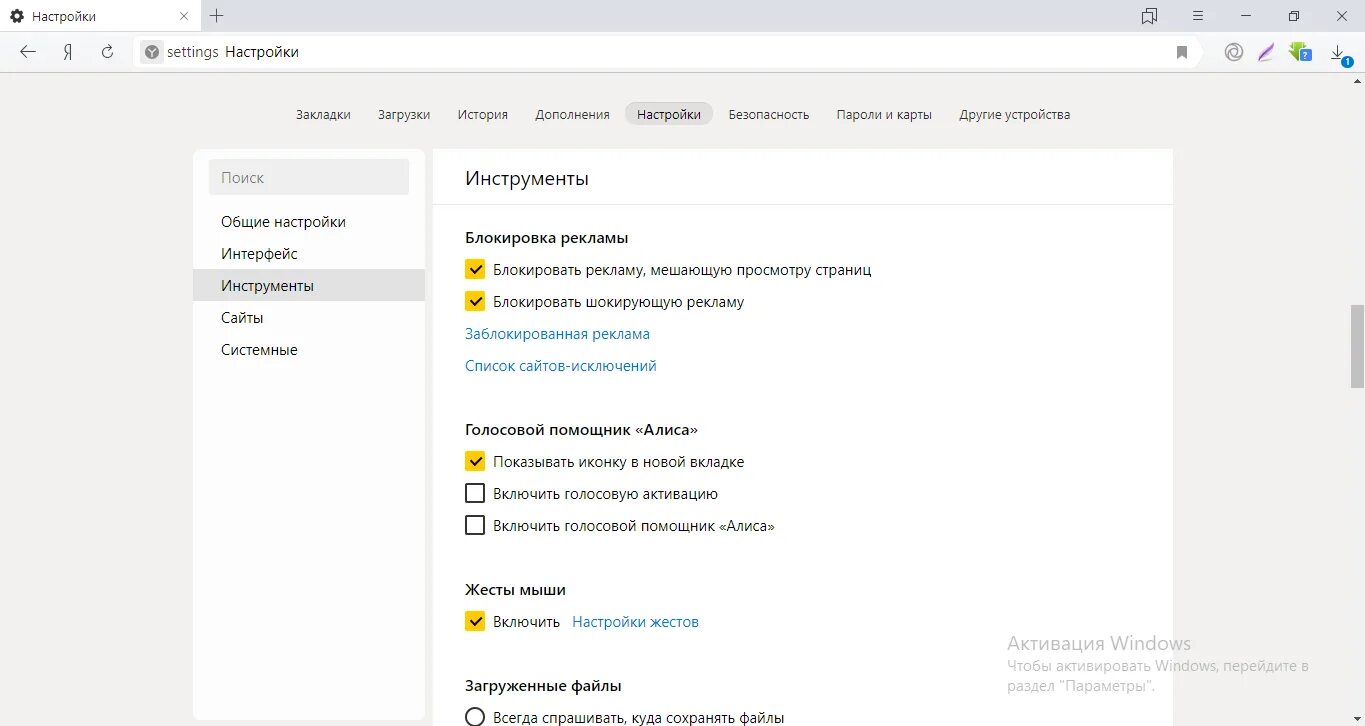Toggle Показывать иконку в новой вкладке

(x=475, y=462)
